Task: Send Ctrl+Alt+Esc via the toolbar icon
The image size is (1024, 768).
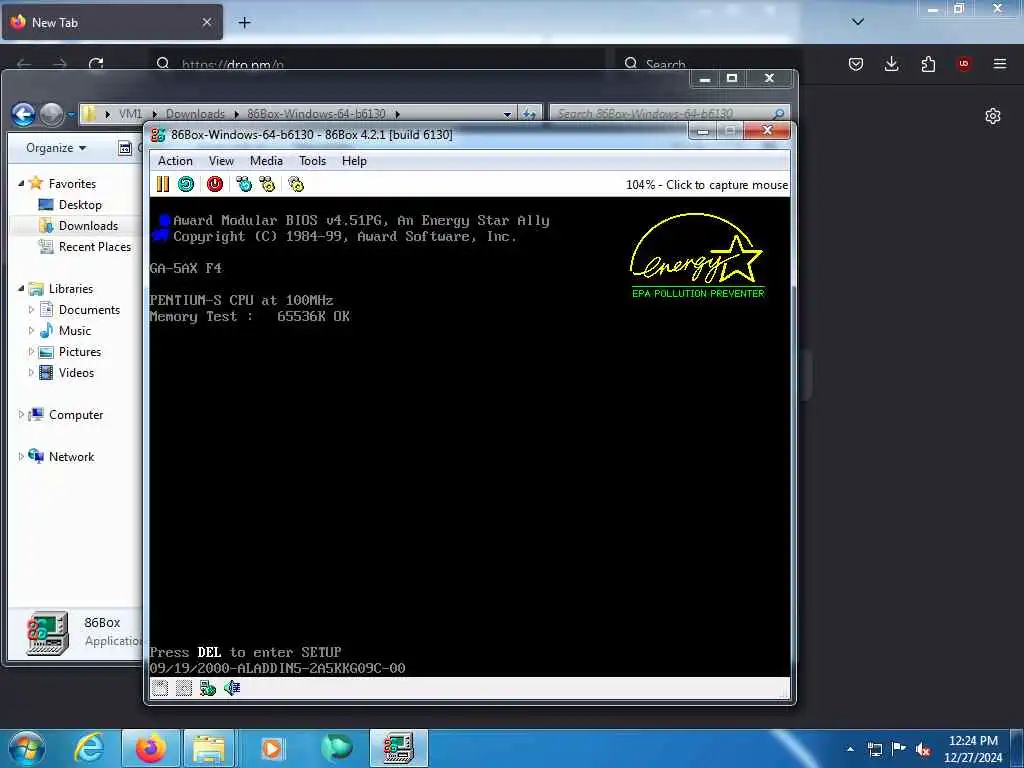Action: [267, 184]
